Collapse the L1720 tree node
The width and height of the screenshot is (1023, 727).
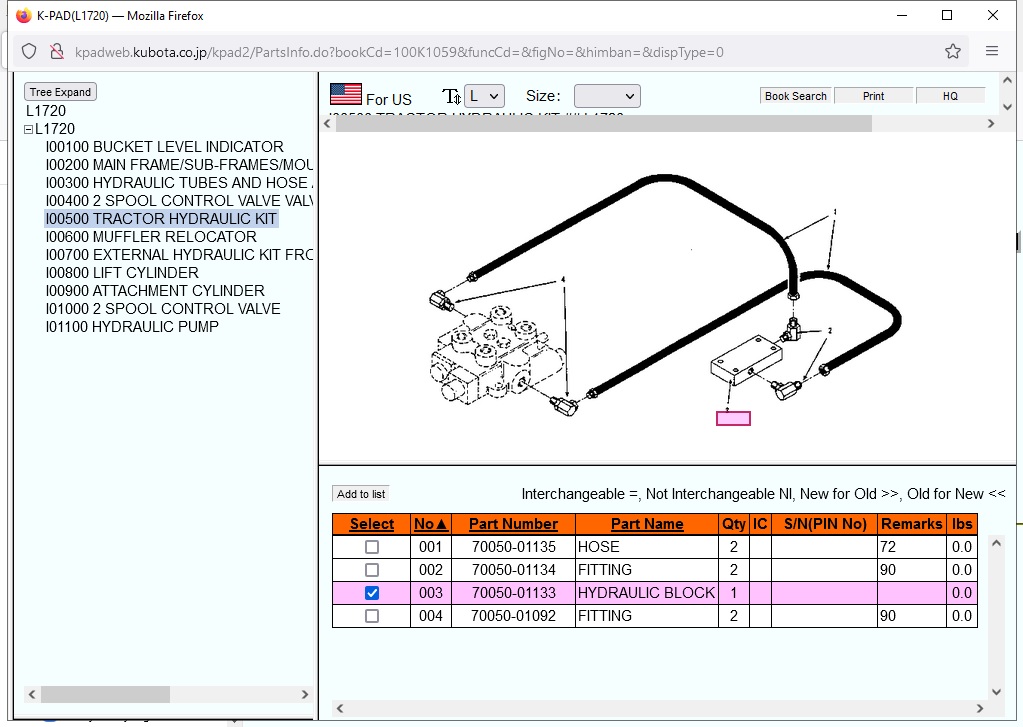[29, 129]
